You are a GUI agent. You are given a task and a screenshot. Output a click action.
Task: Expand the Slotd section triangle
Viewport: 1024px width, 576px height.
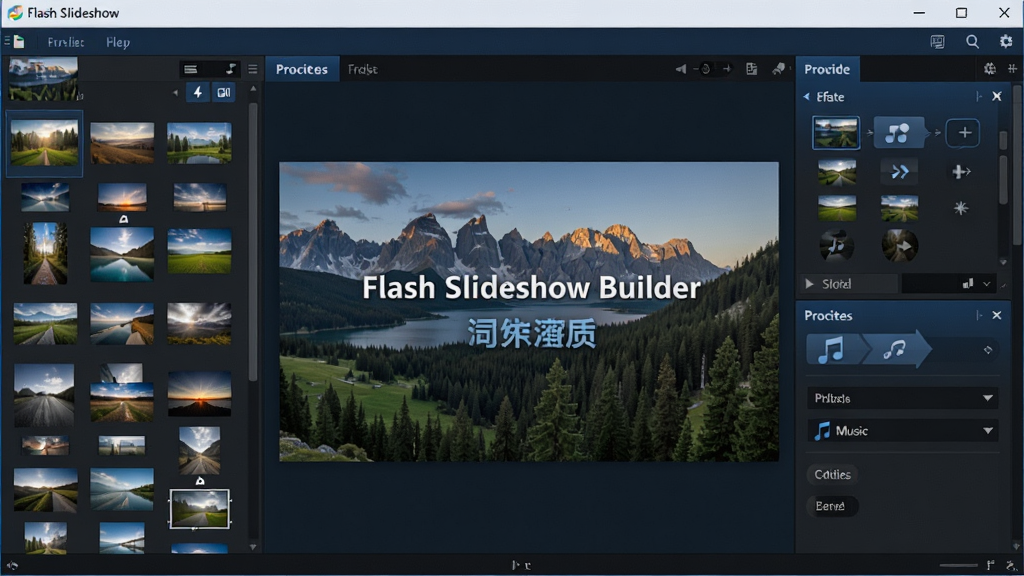pos(810,284)
